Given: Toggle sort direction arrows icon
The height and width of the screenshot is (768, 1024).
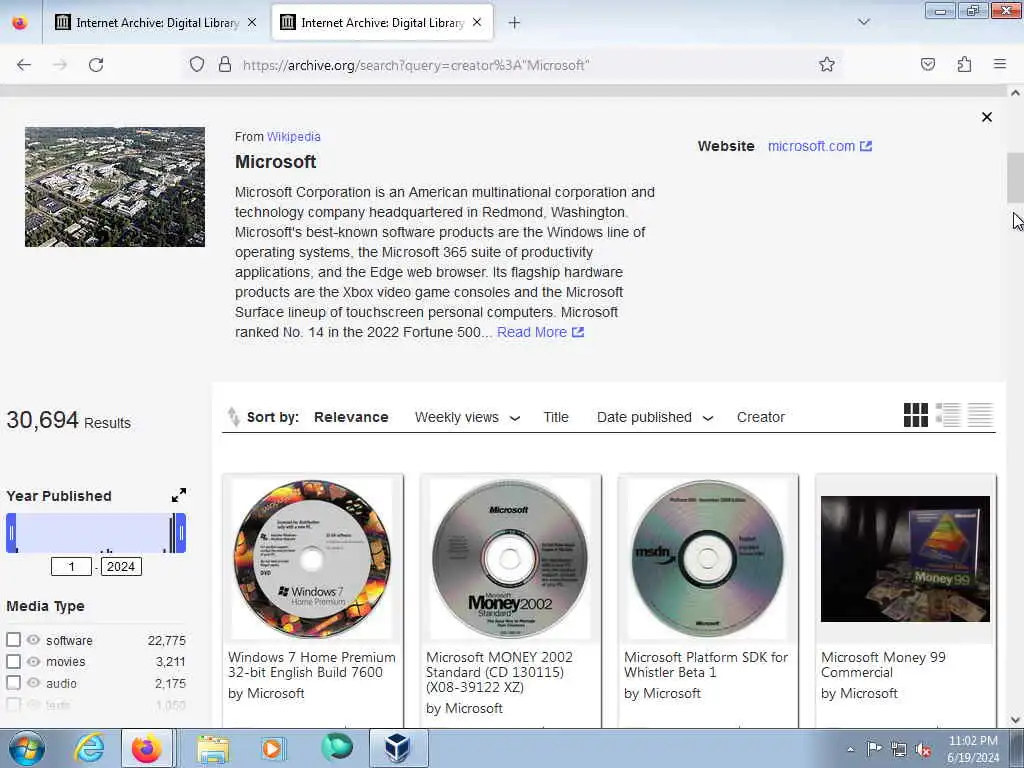Looking at the screenshot, I should [x=233, y=417].
